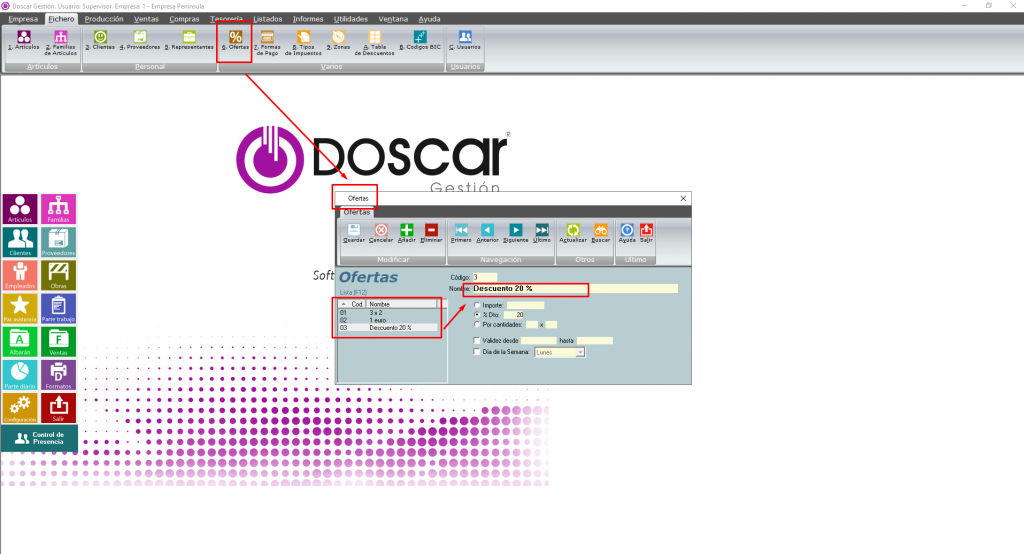Open the Fichero menu tab
This screenshot has width=1024, height=554.
coord(61,19)
